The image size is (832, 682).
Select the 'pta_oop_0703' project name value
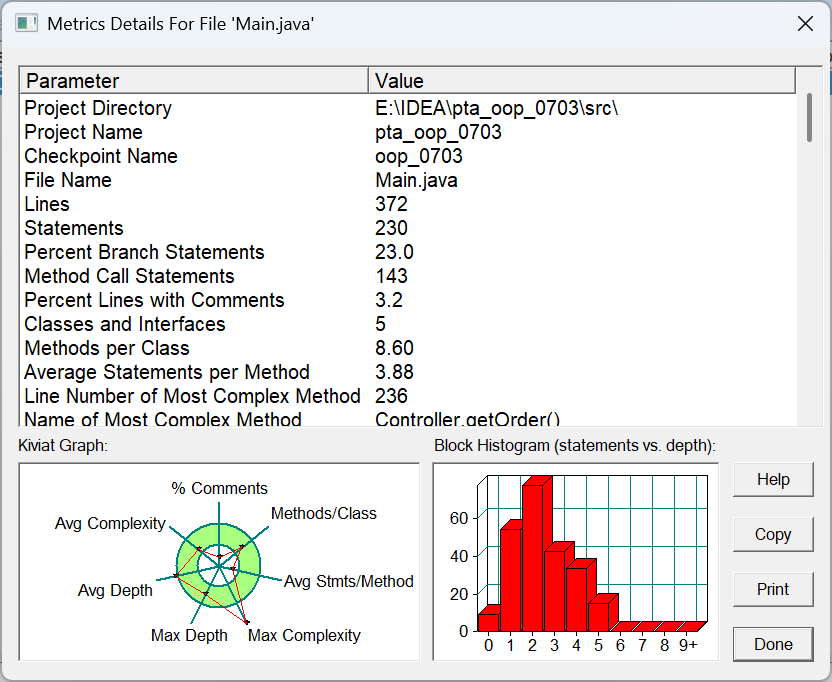[438, 132]
